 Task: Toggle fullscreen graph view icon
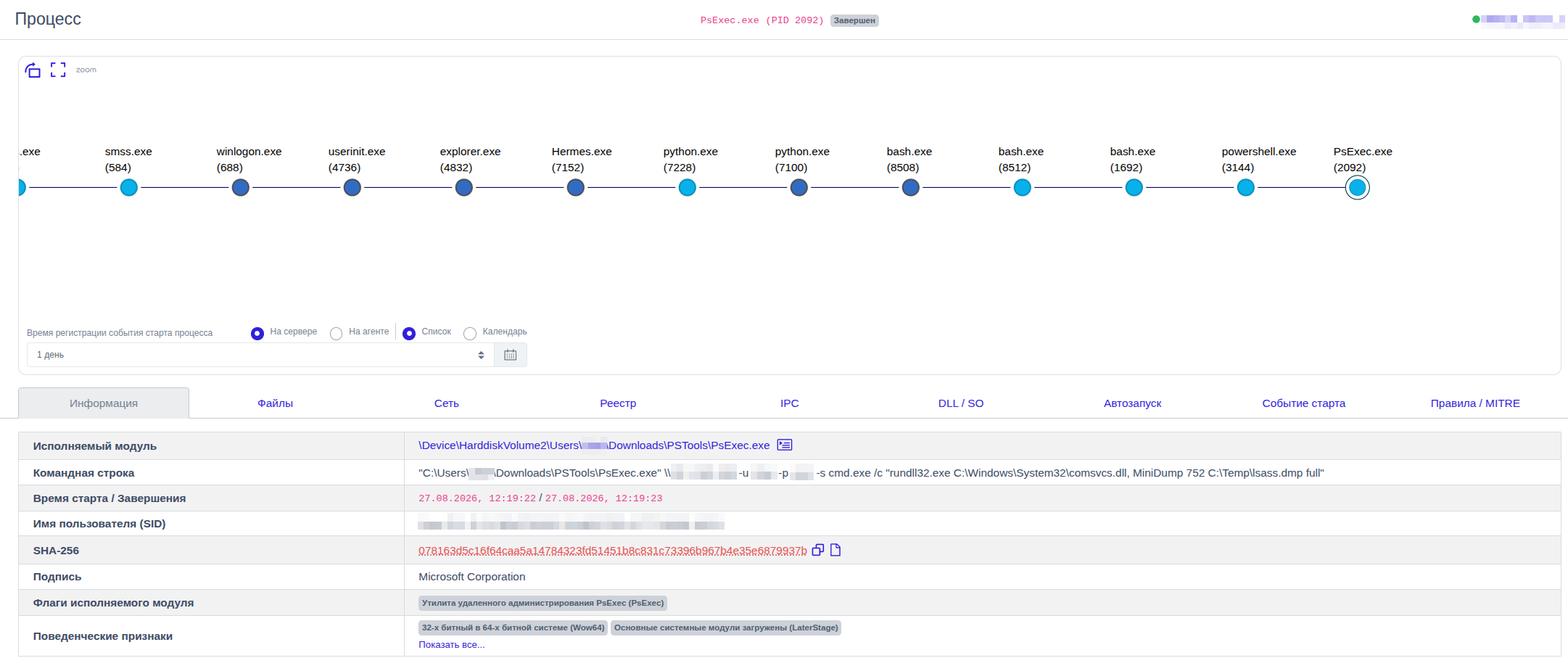(58, 70)
